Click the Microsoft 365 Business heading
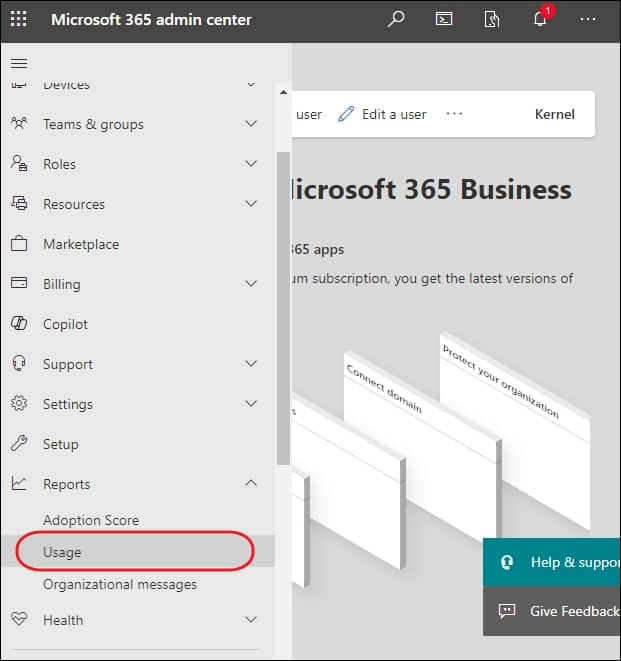Viewport: 621px width, 661px height. [x=432, y=189]
